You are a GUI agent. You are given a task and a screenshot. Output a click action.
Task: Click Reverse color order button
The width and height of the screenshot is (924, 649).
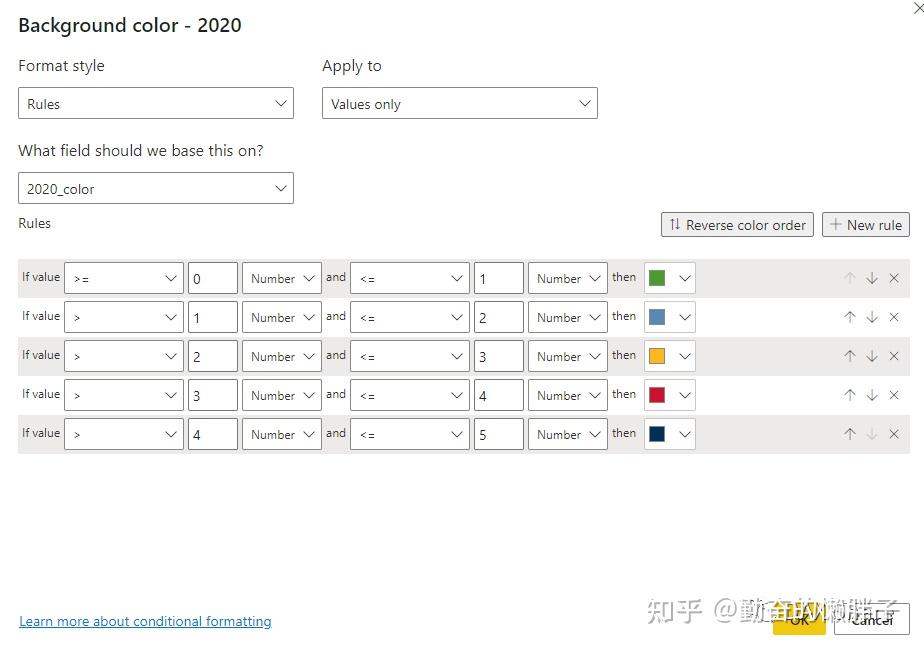coord(737,225)
